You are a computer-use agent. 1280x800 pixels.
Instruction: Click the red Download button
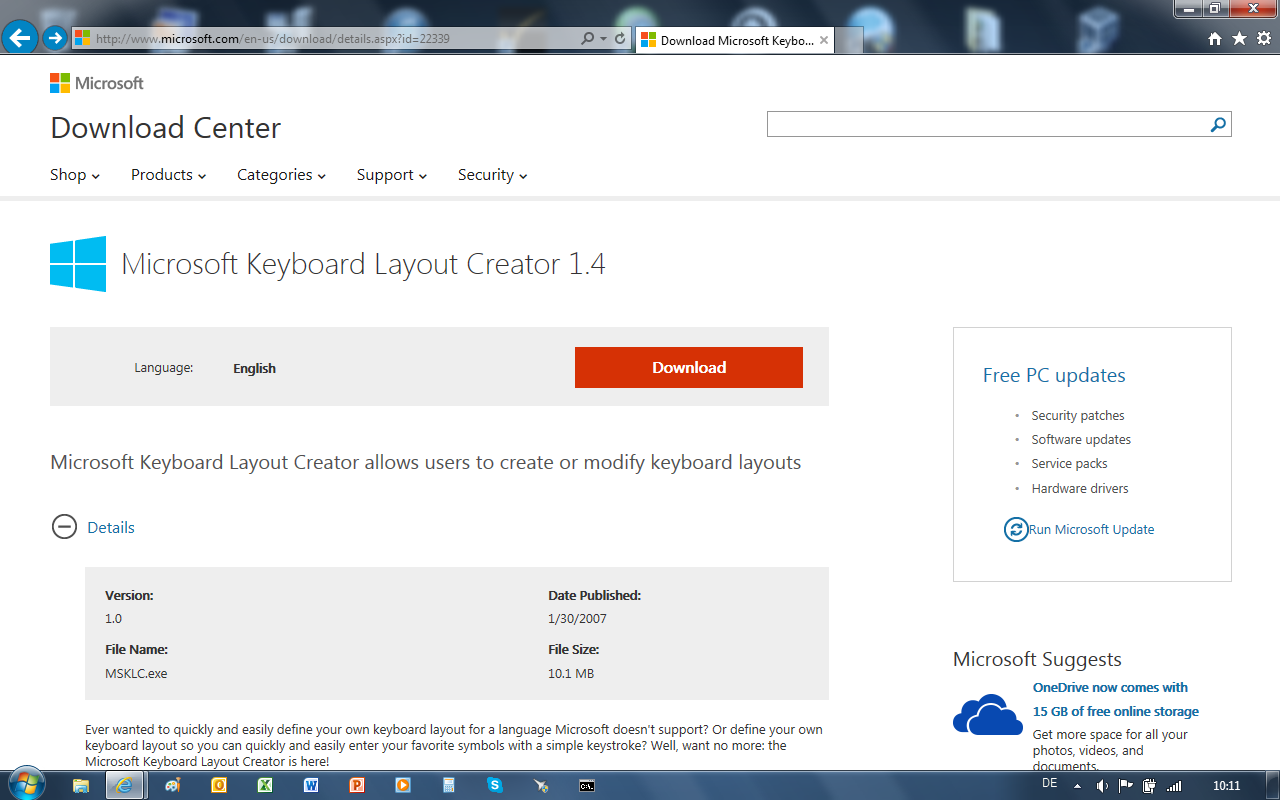689,367
